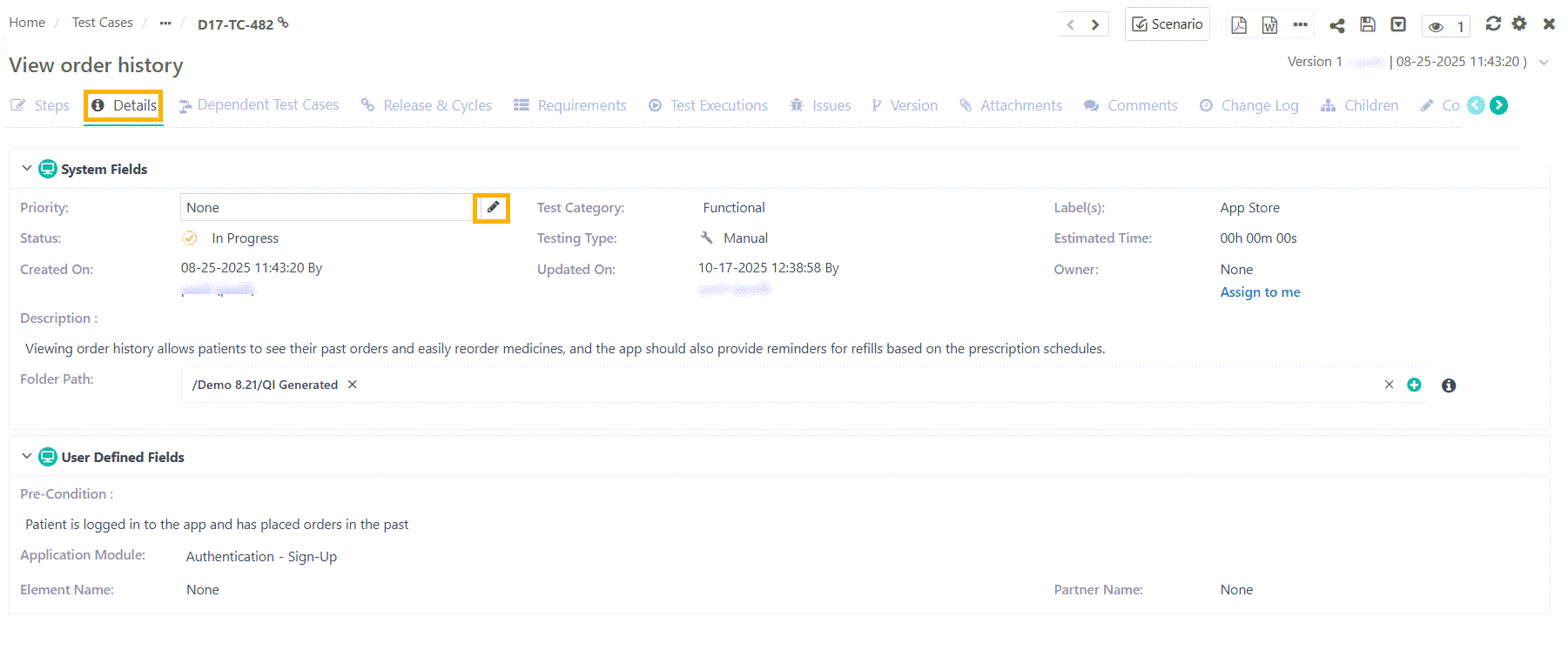Click the boxed down-arrow icon near save
The height and width of the screenshot is (650, 1568).
click(x=1398, y=24)
